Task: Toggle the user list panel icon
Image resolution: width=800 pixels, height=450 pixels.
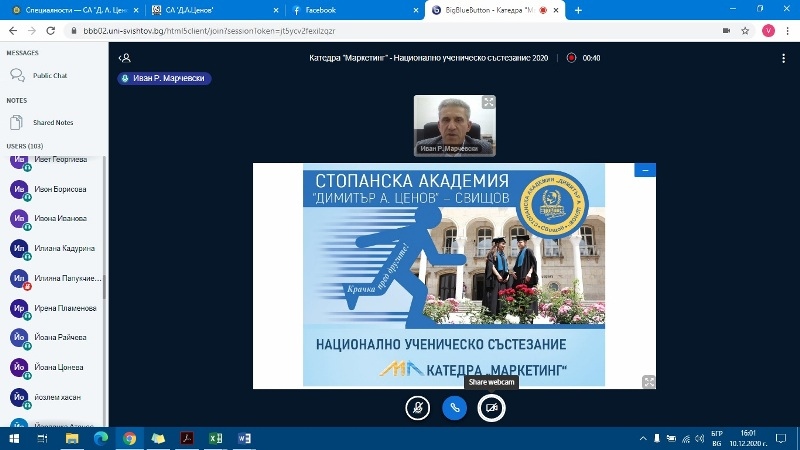Action: [124, 58]
